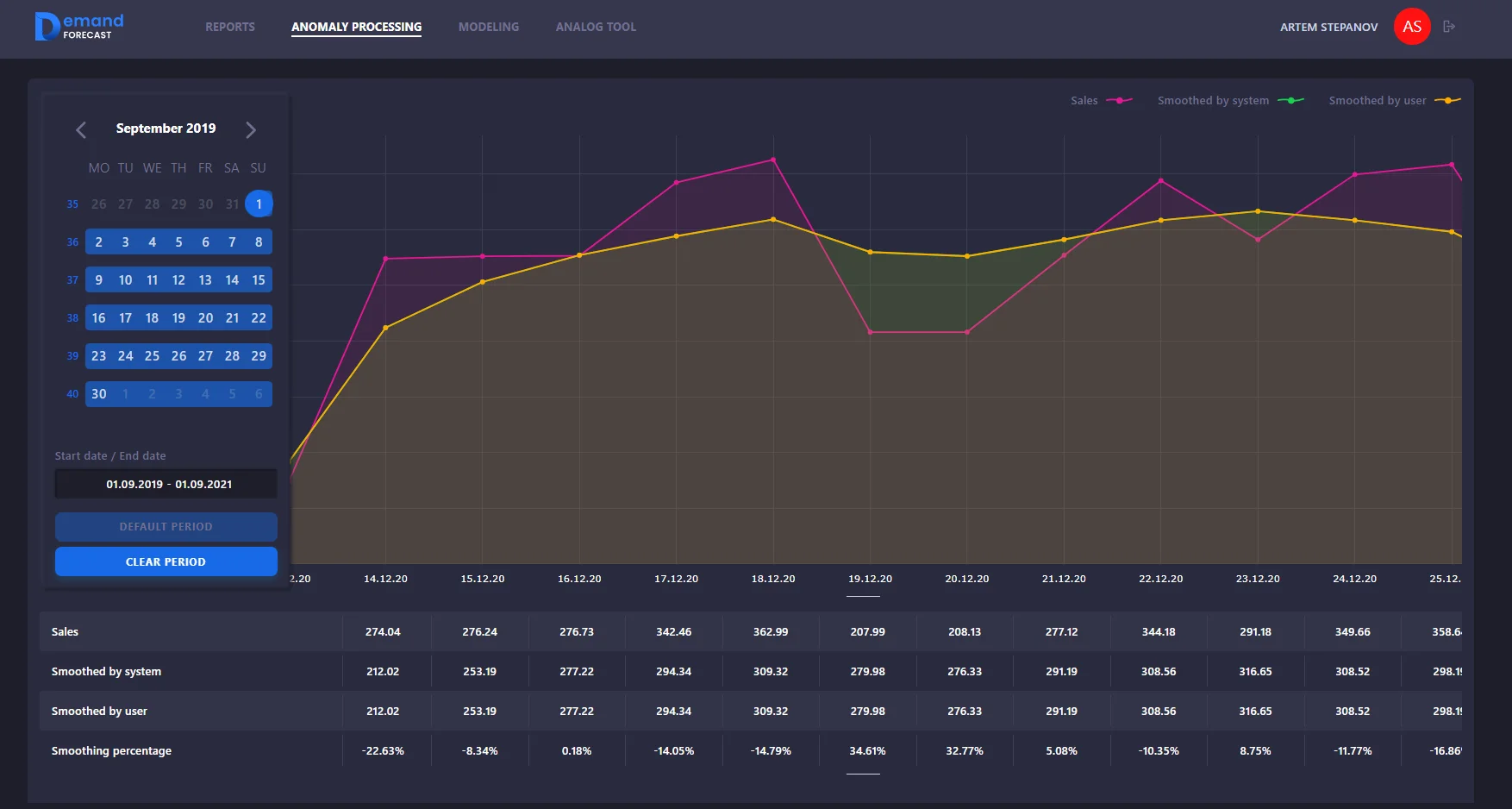The image size is (1512, 809).
Task: Toggle the Sales series in legend
Action: (x=1101, y=101)
